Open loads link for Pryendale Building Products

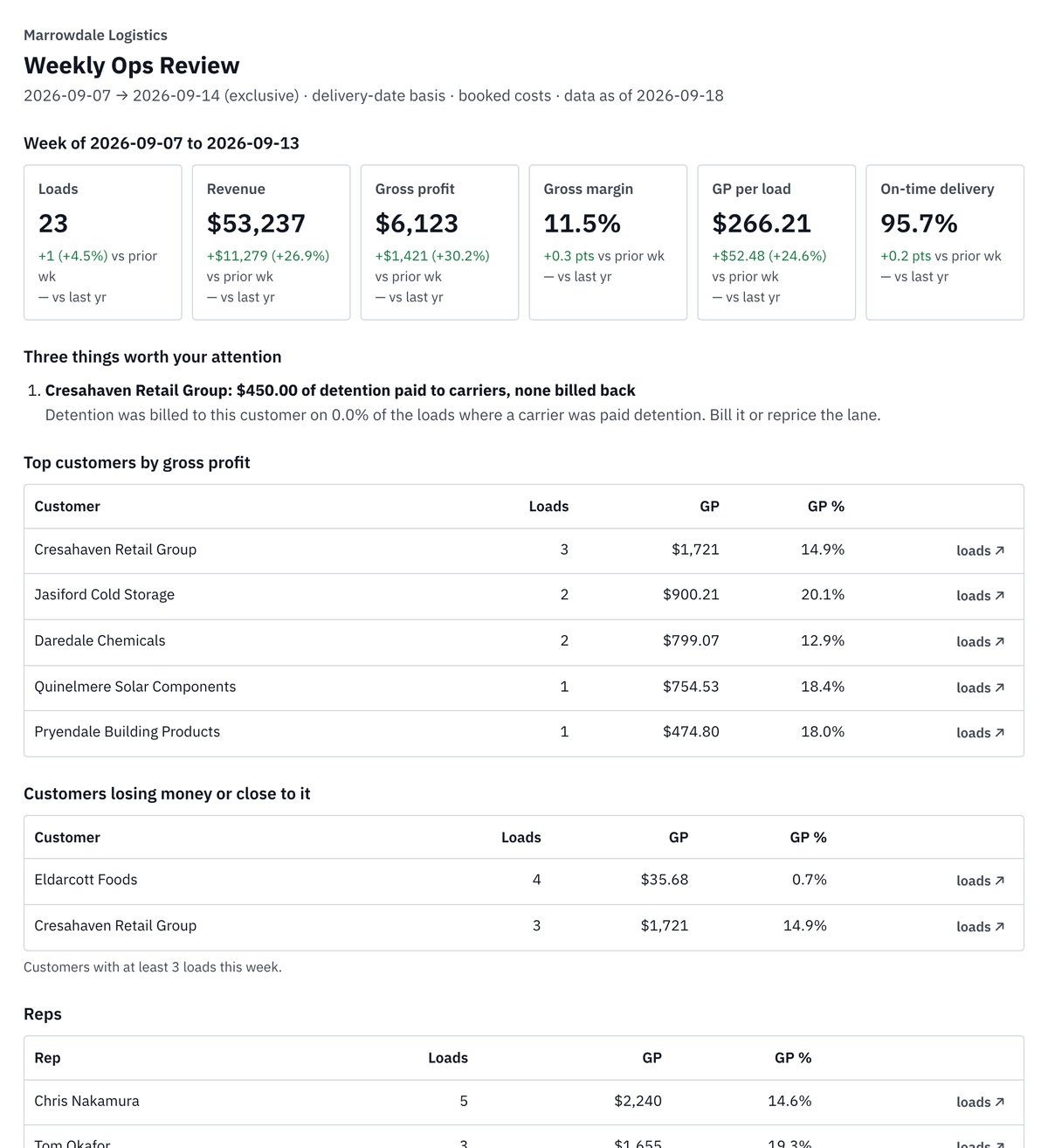[980, 733]
